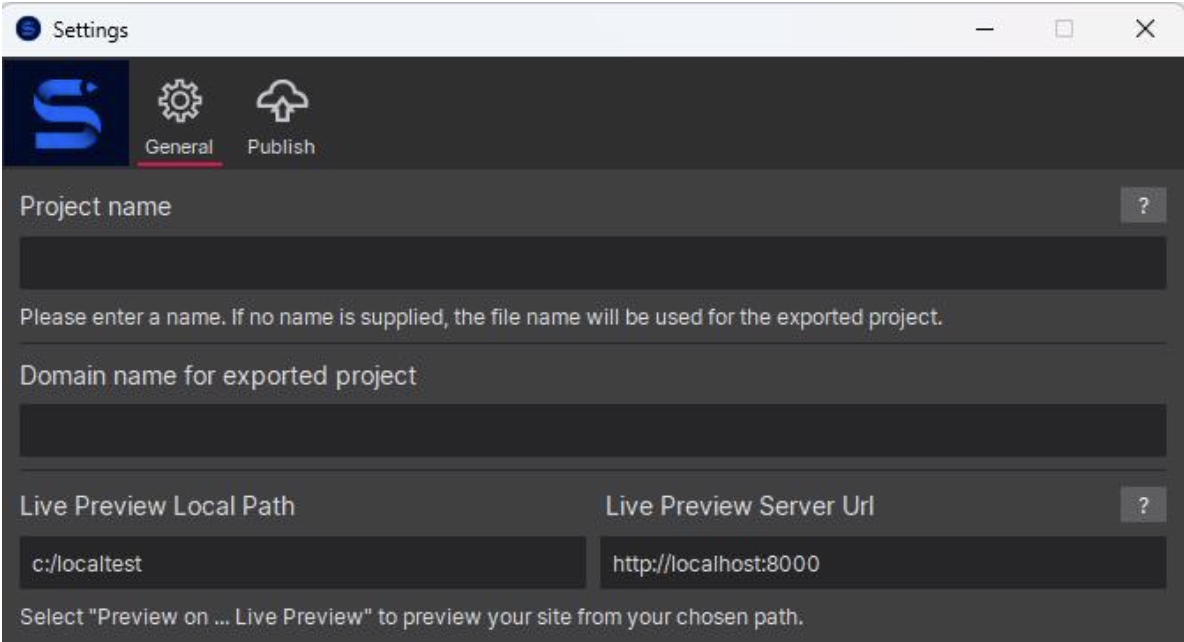Switch to the General tab label

[179, 147]
